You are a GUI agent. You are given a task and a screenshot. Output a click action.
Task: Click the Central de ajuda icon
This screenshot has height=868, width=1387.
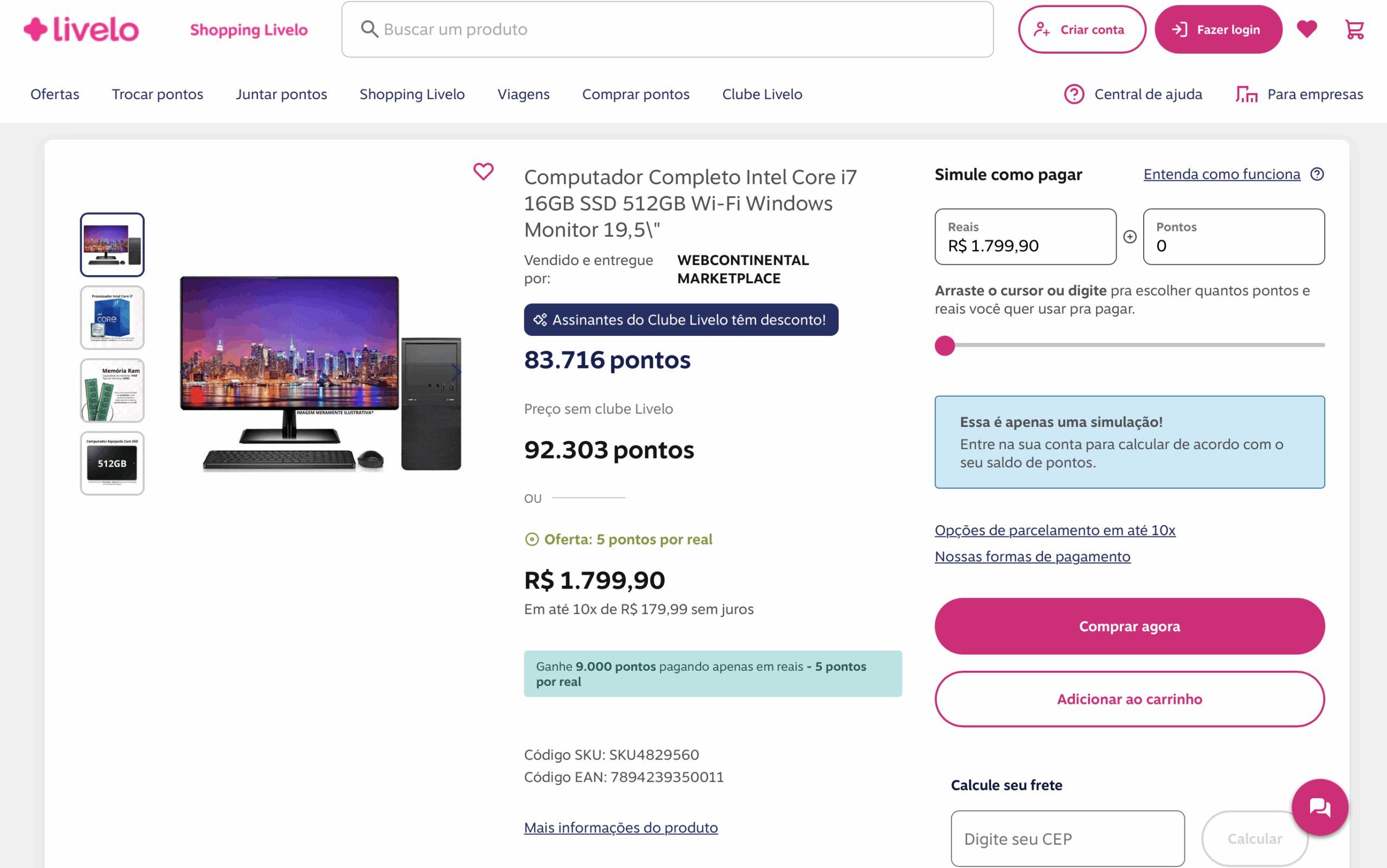(x=1073, y=94)
